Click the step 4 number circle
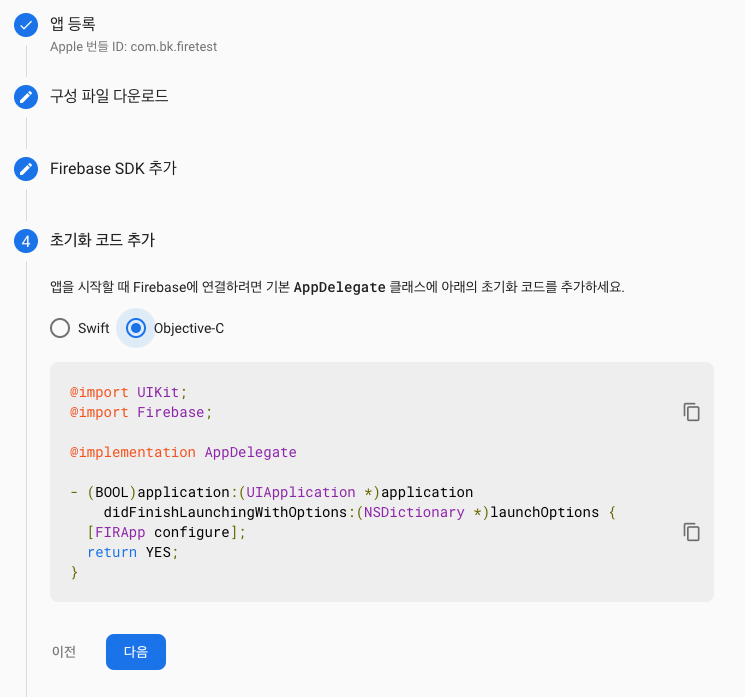This screenshot has width=745, height=697. (x=26, y=241)
